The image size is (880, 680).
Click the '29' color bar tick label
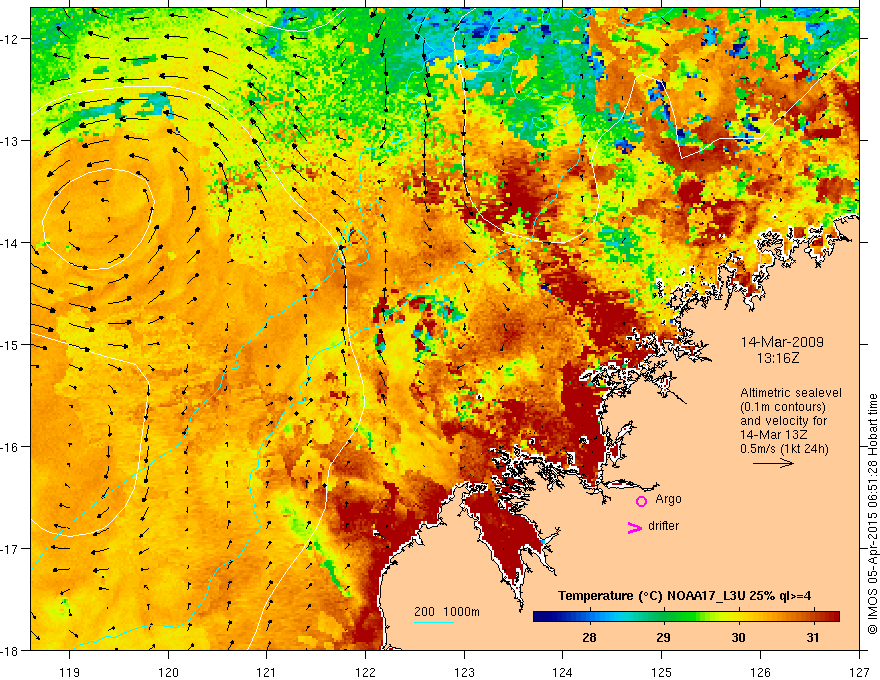[x=663, y=637]
